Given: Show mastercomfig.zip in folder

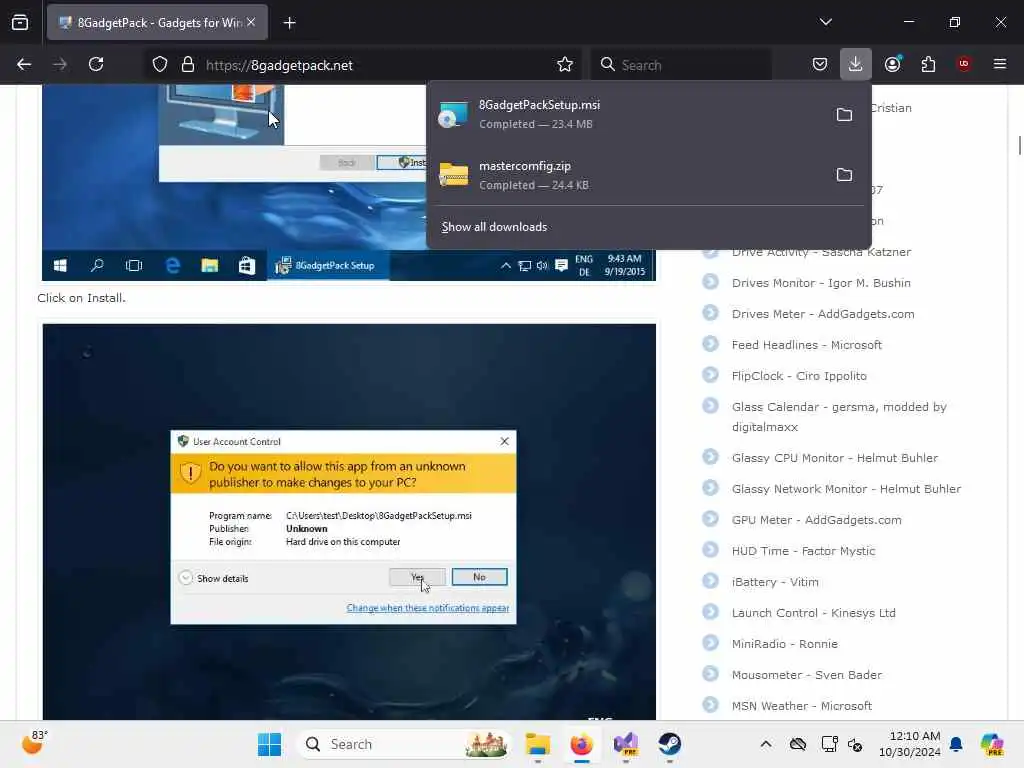Looking at the screenshot, I should click(x=844, y=174).
